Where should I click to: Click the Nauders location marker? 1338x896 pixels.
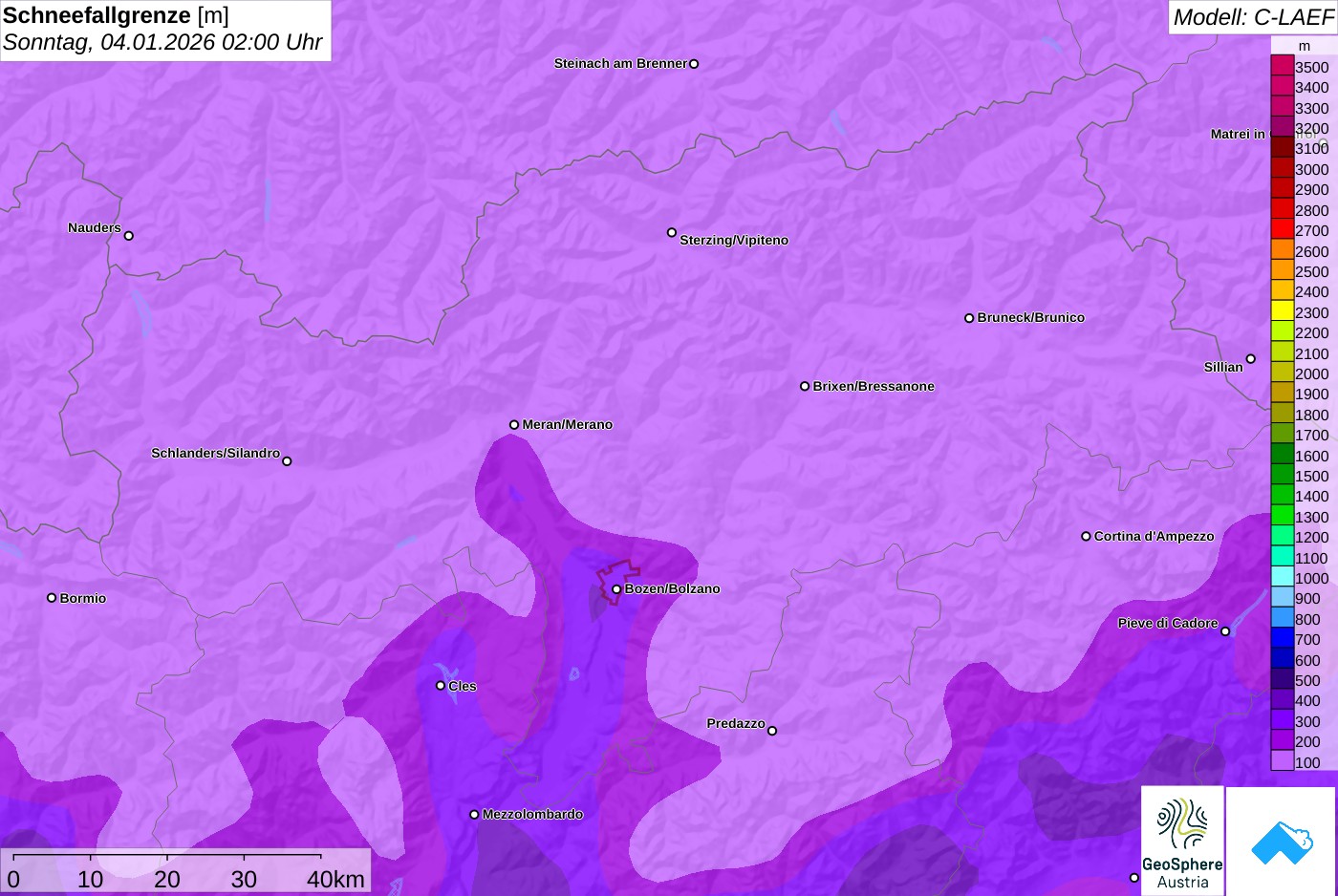129,235
